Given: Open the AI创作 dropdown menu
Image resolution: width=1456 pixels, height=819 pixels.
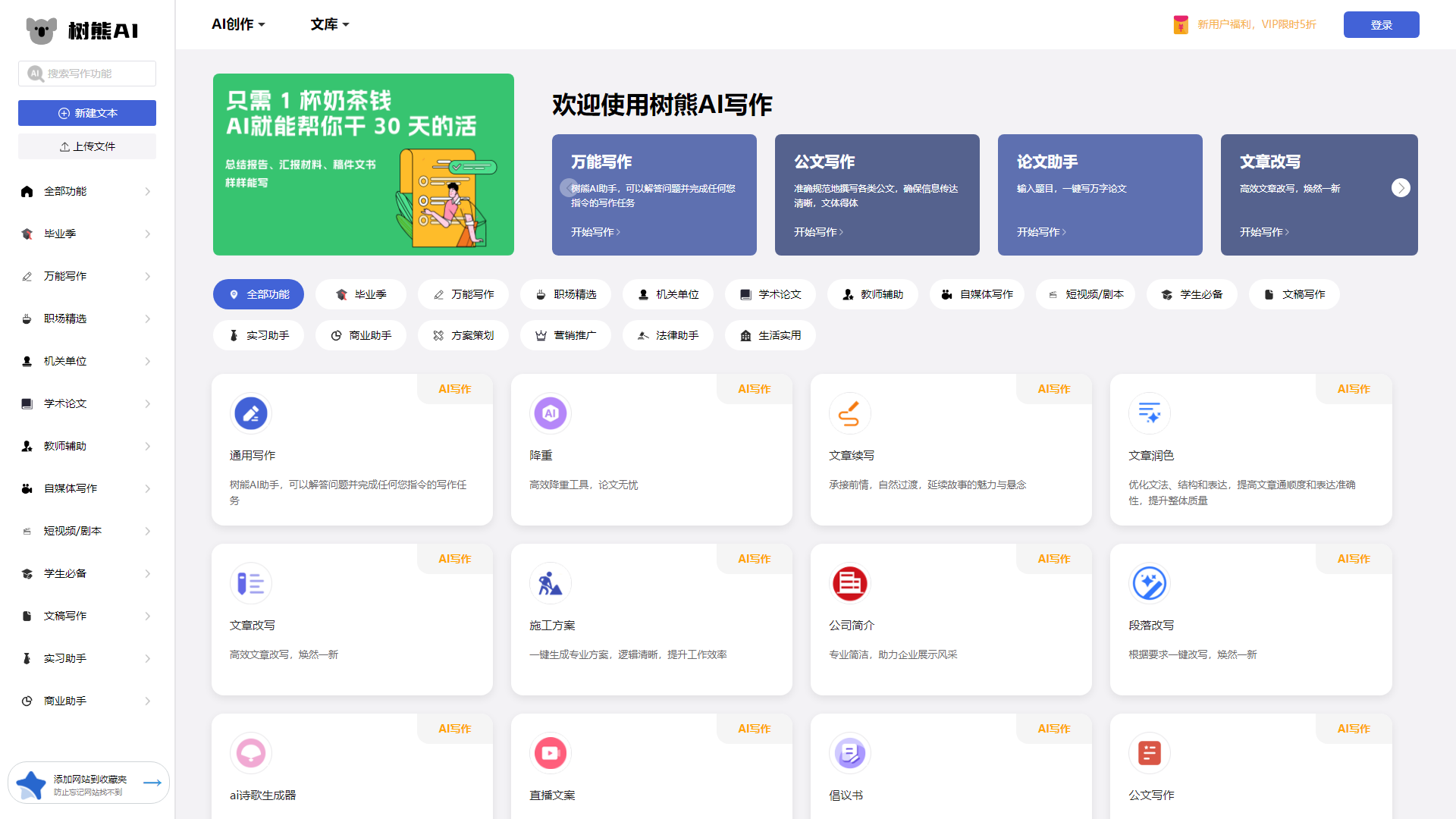Looking at the screenshot, I should click(x=238, y=24).
